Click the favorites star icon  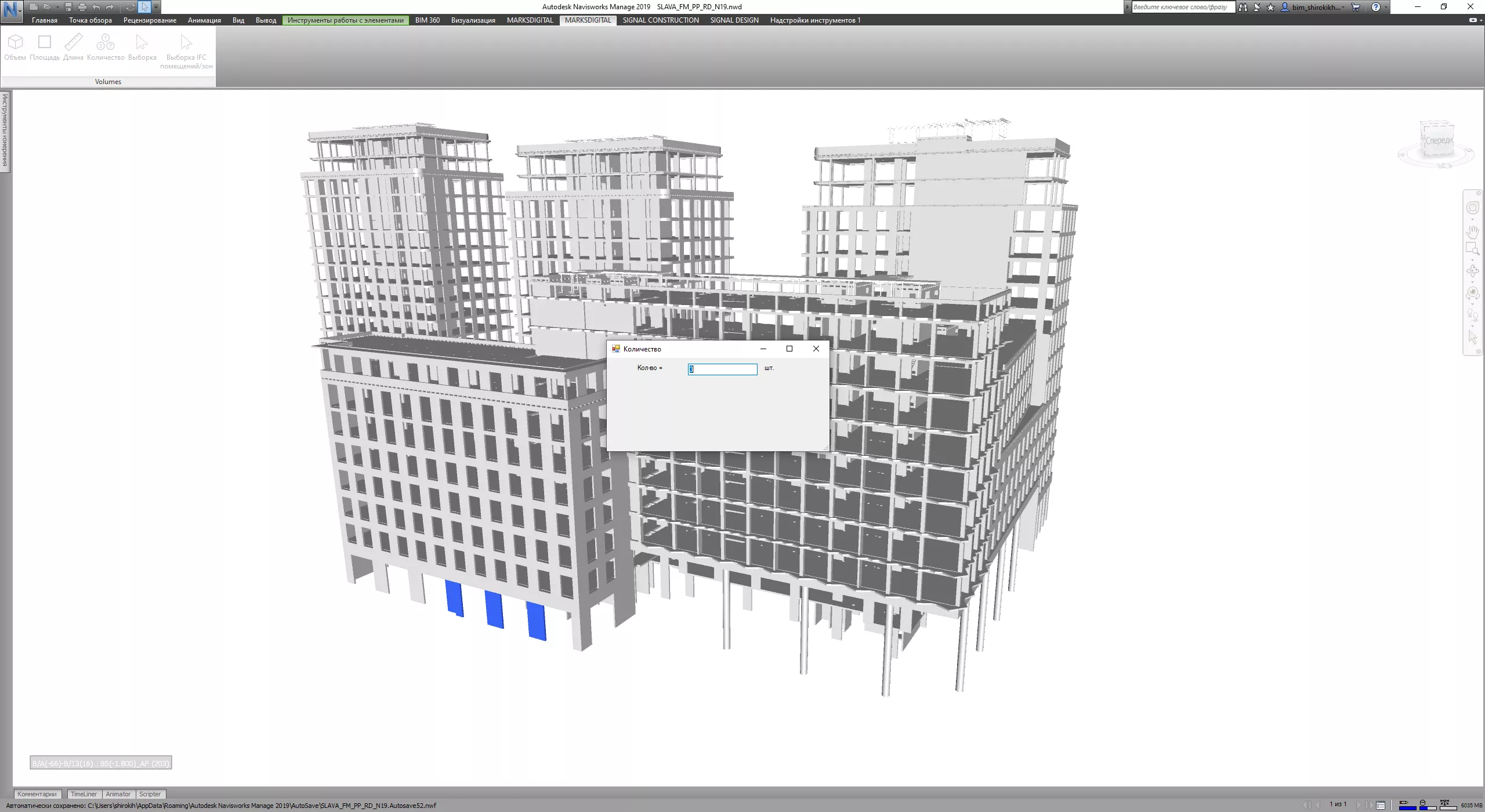[x=1270, y=7]
